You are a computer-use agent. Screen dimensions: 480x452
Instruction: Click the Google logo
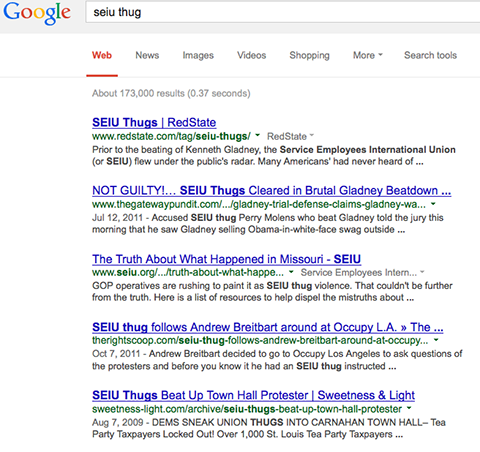37,13
